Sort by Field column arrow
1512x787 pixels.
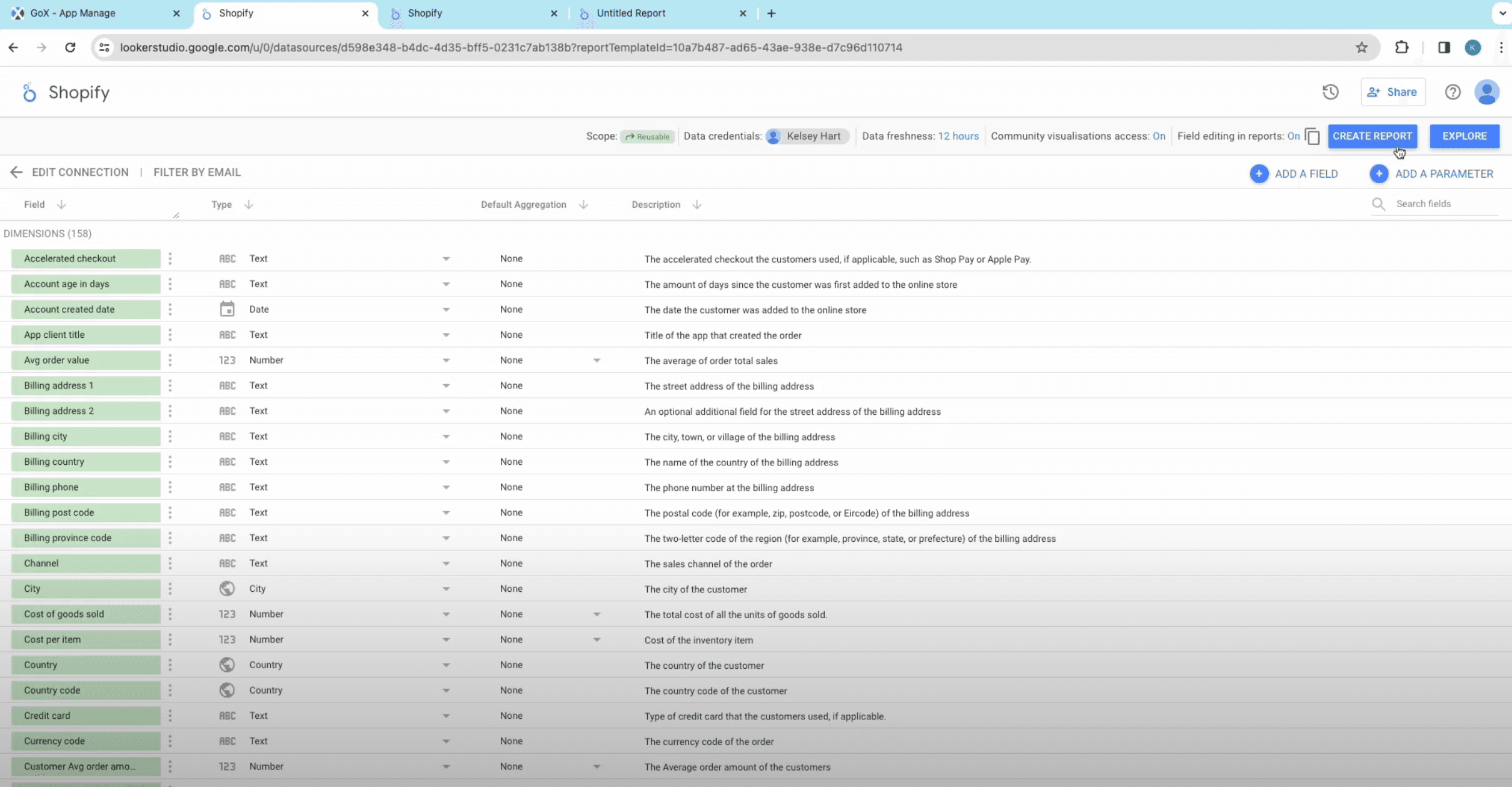[61, 205]
